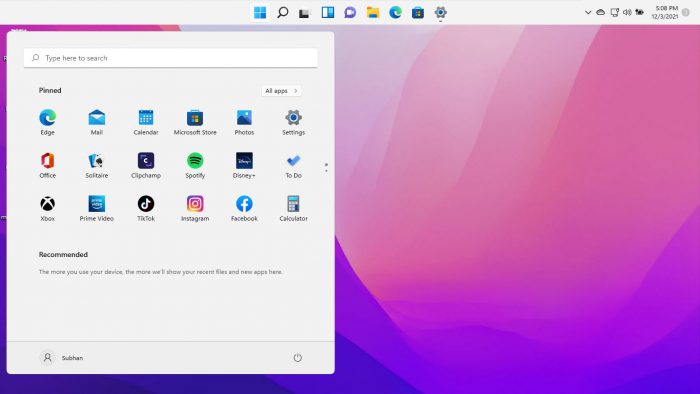Go to next page of pinned apps
Image resolution: width=700 pixels, height=394 pixels.
pos(326,170)
